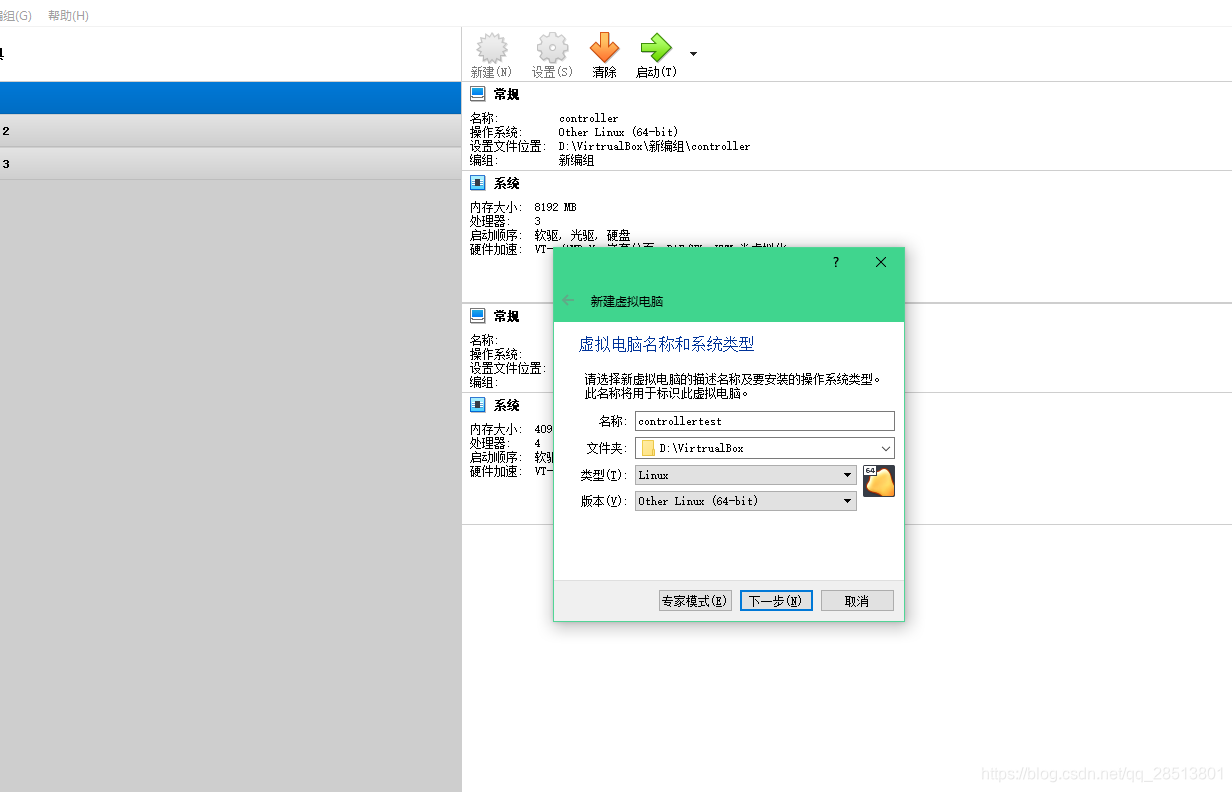Click the 名称 field containing controllertest

pyautogui.click(x=764, y=421)
